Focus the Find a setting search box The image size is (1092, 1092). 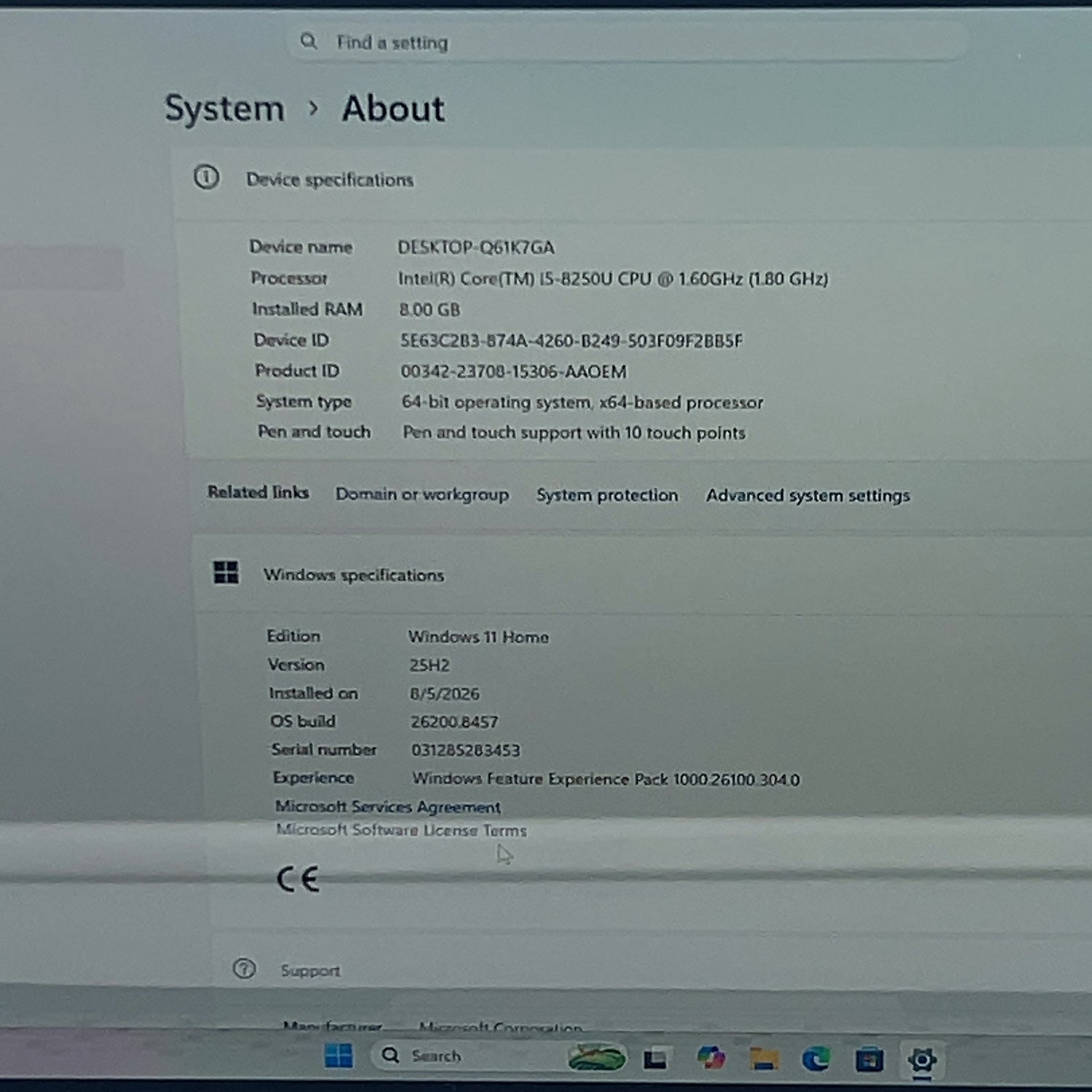[x=626, y=42]
